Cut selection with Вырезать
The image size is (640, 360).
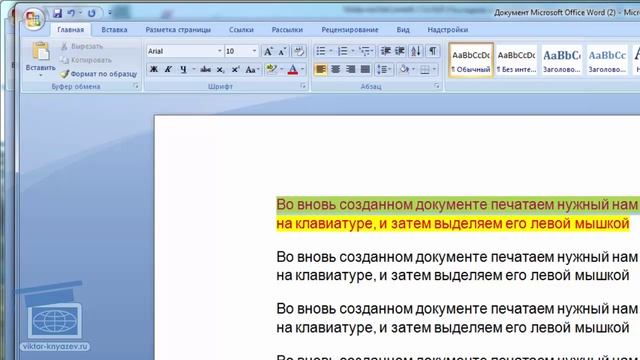coord(82,46)
